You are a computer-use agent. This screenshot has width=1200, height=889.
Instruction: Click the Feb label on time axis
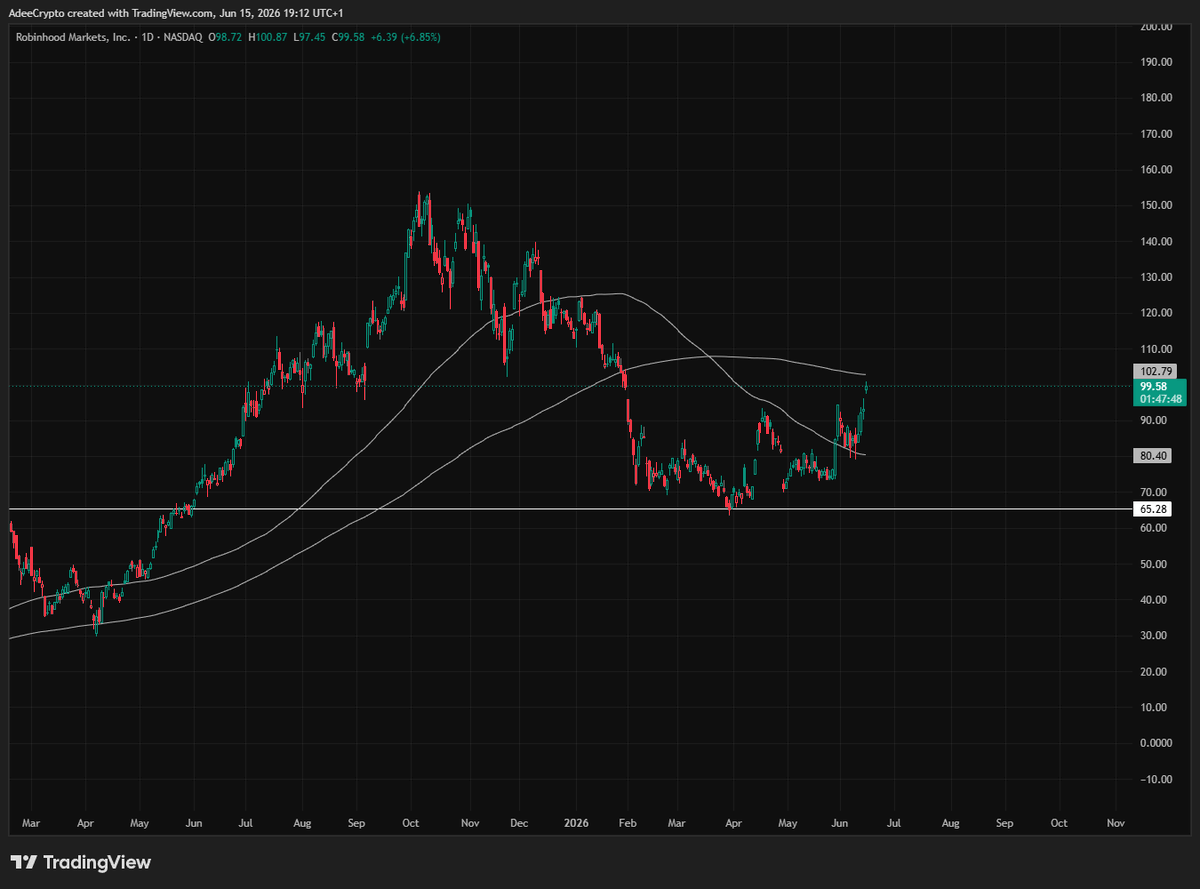pos(628,824)
